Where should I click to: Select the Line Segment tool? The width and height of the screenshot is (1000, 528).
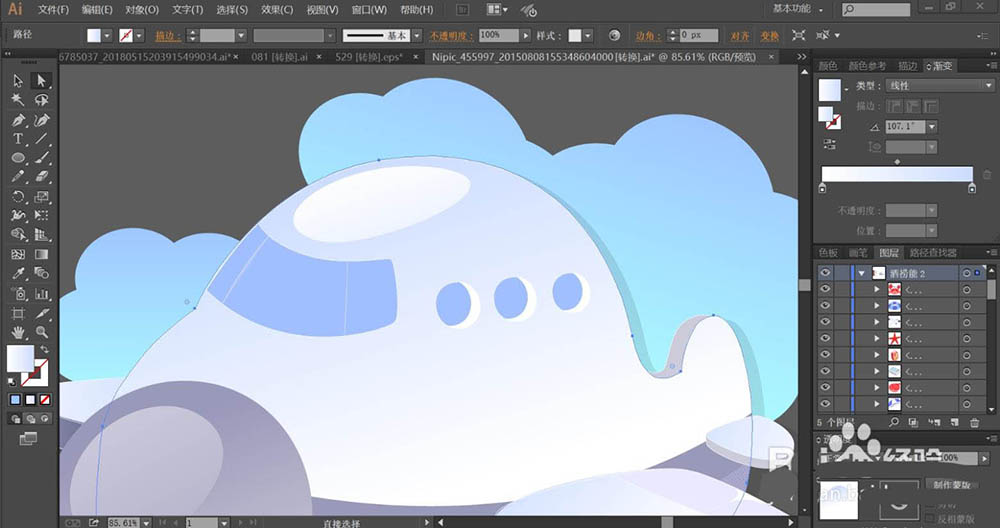[x=42, y=138]
